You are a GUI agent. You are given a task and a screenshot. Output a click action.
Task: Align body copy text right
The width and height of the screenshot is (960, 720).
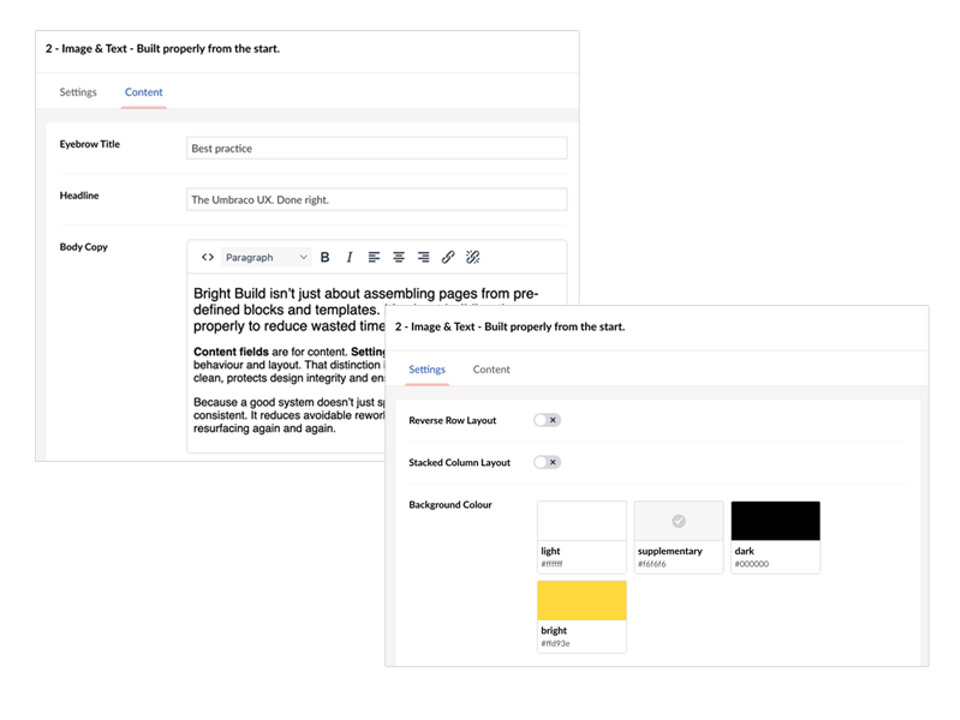click(x=423, y=257)
